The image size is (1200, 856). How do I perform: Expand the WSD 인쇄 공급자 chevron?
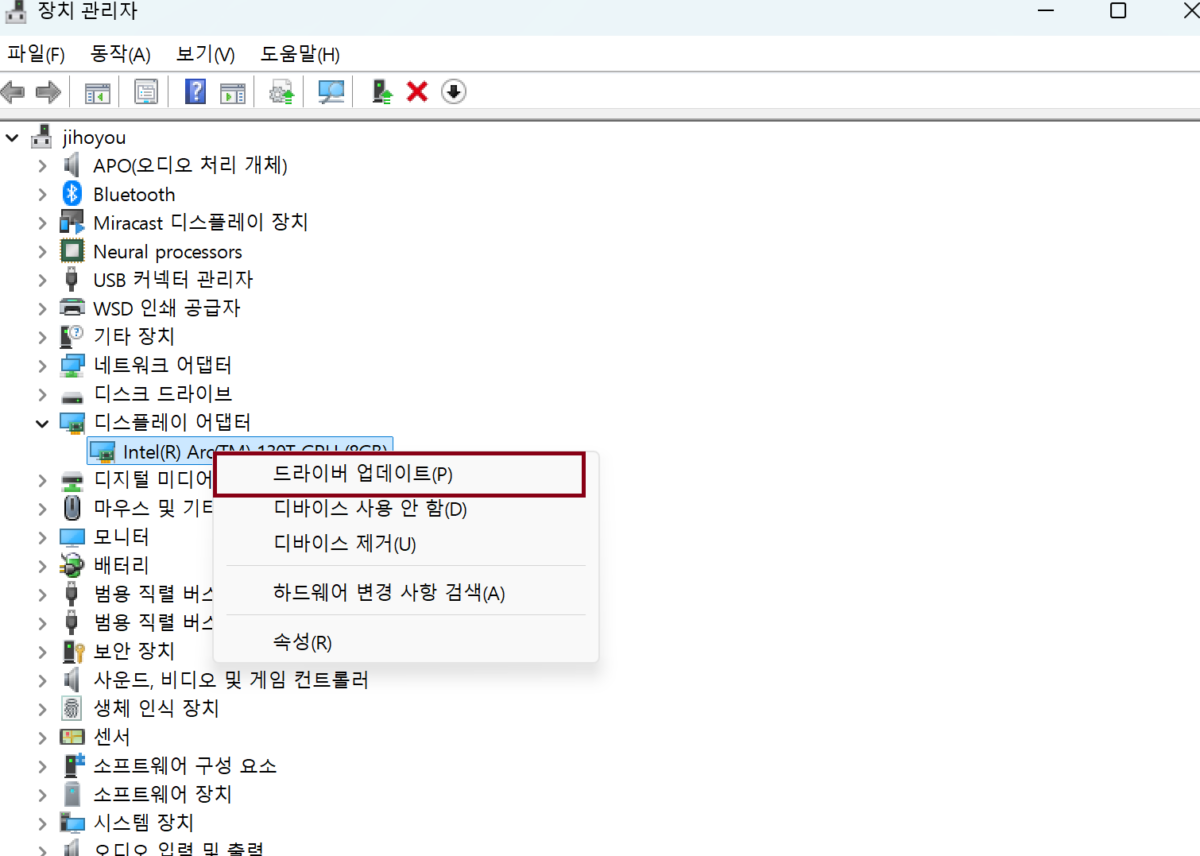(42, 308)
